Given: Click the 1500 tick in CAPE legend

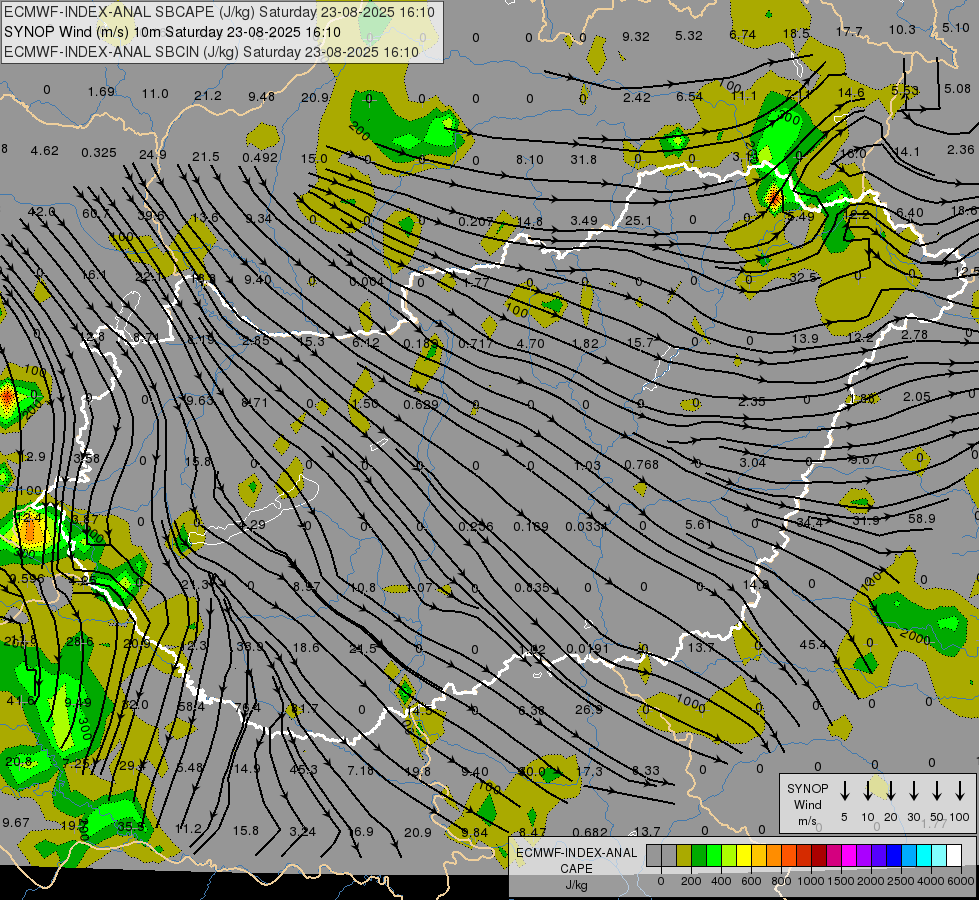Looking at the screenshot, I should click(841, 881).
